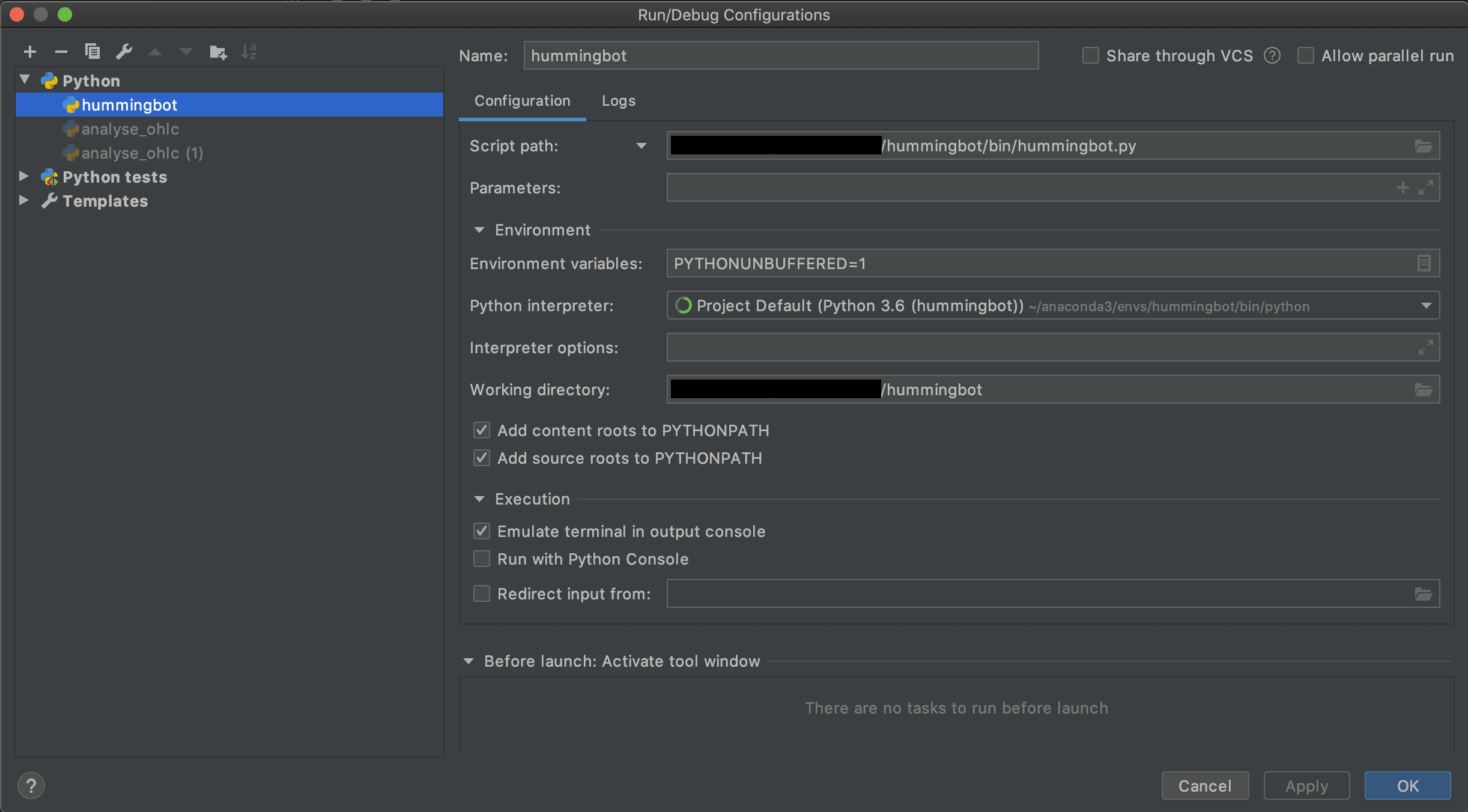The width and height of the screenshot is (1468, 812).
Task: Collapse the Execution section
Action: click(x=479, y=499)
